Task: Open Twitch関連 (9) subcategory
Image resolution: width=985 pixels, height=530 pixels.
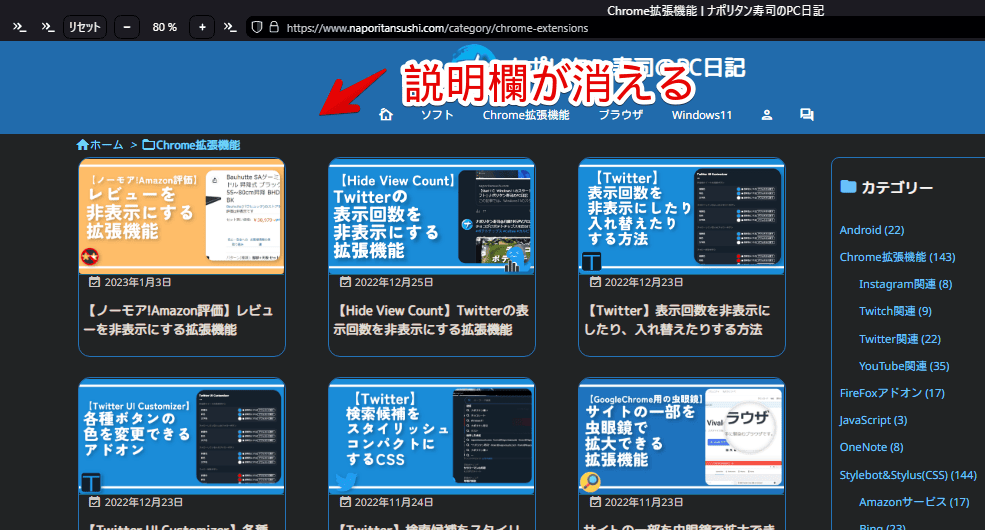Action: click(895, 311)
